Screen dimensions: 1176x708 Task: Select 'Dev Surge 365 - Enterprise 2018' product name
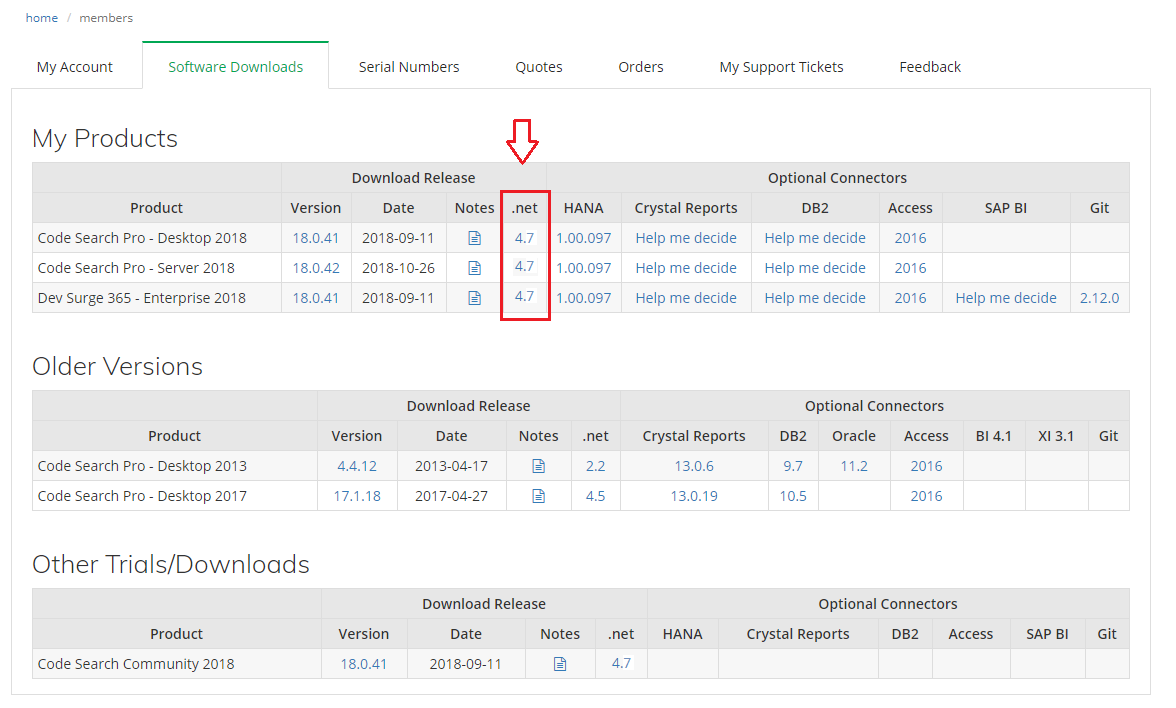(142, 298)
